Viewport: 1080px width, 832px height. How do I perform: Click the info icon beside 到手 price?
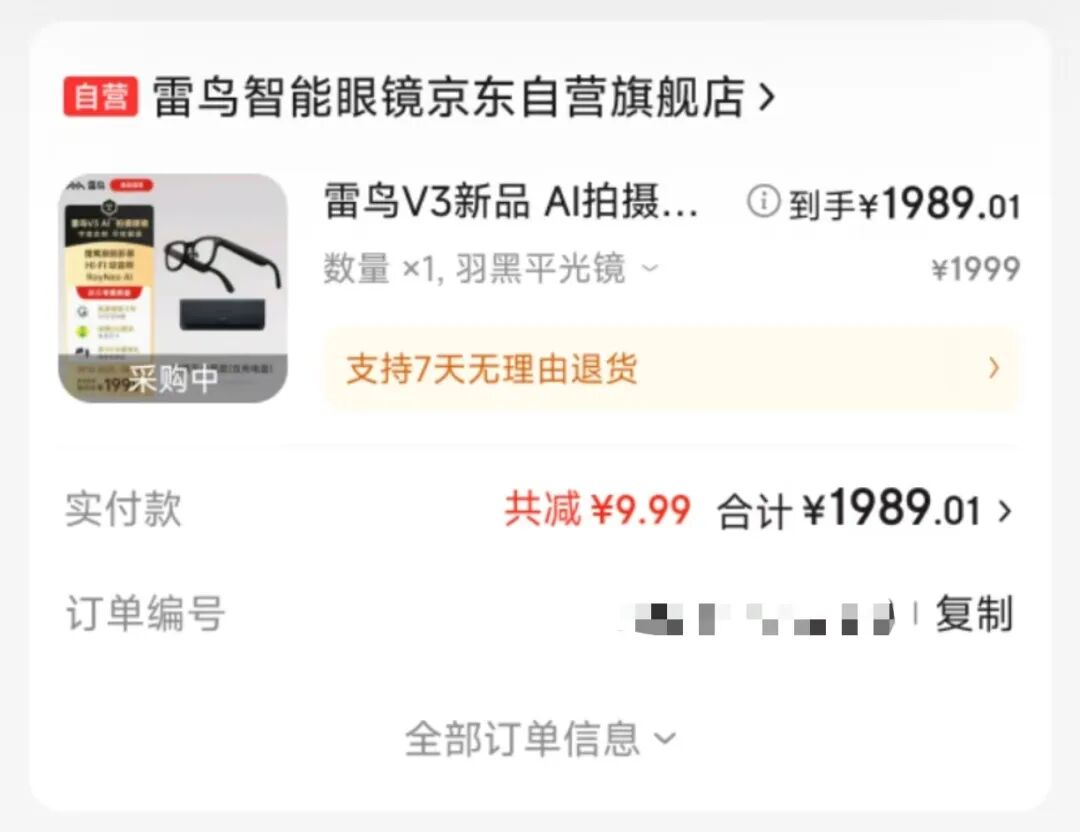[763, 202]
